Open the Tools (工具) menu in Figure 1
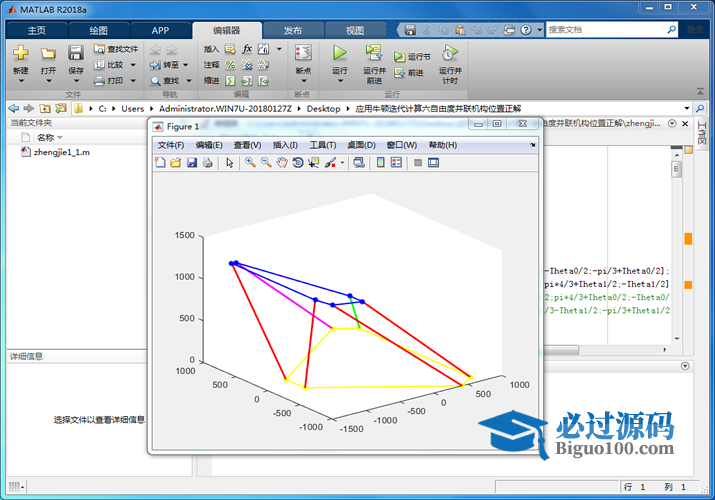 pyautogui.click(x=322, y=145)
